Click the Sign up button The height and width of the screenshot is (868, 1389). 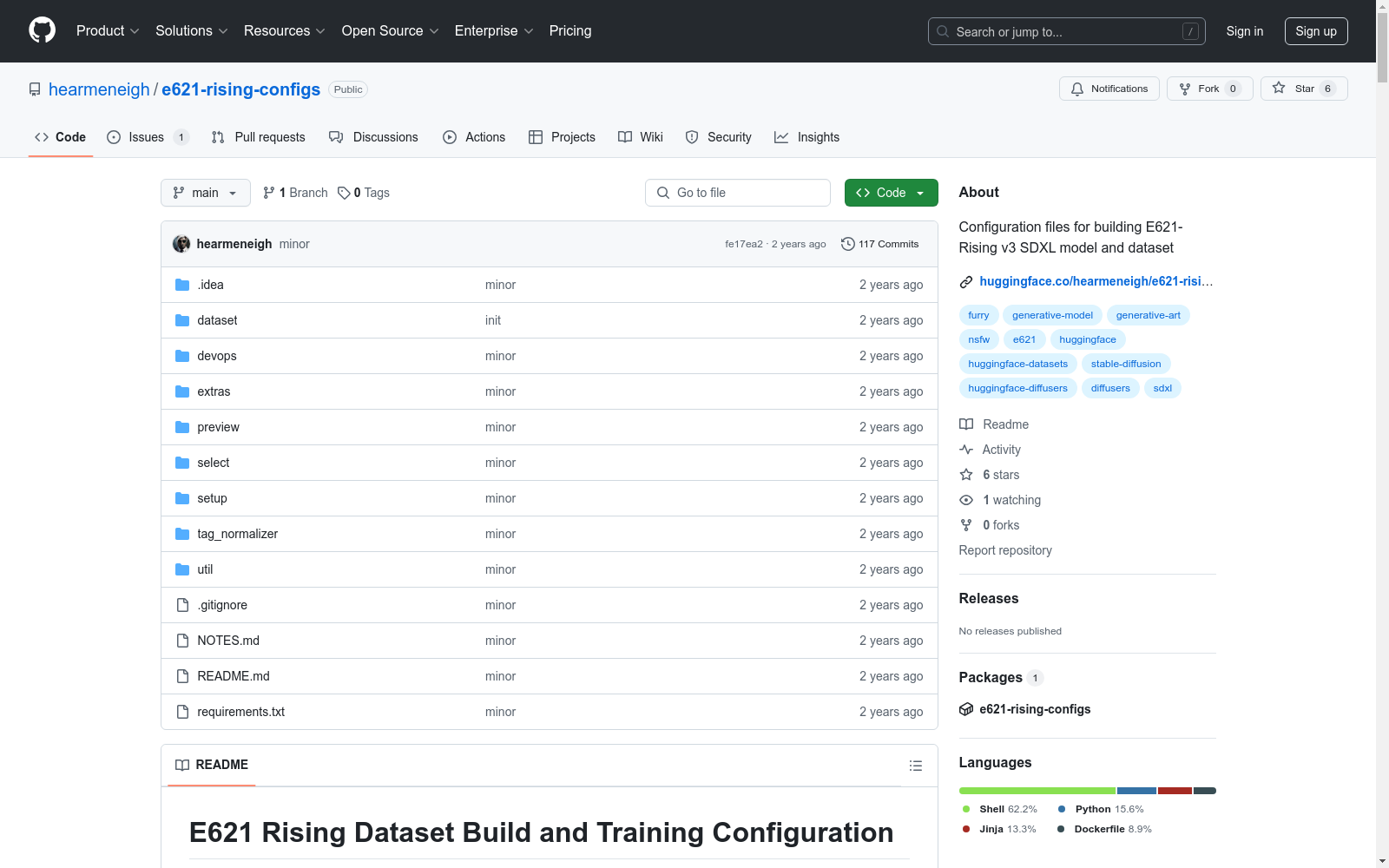(1316, 31)
